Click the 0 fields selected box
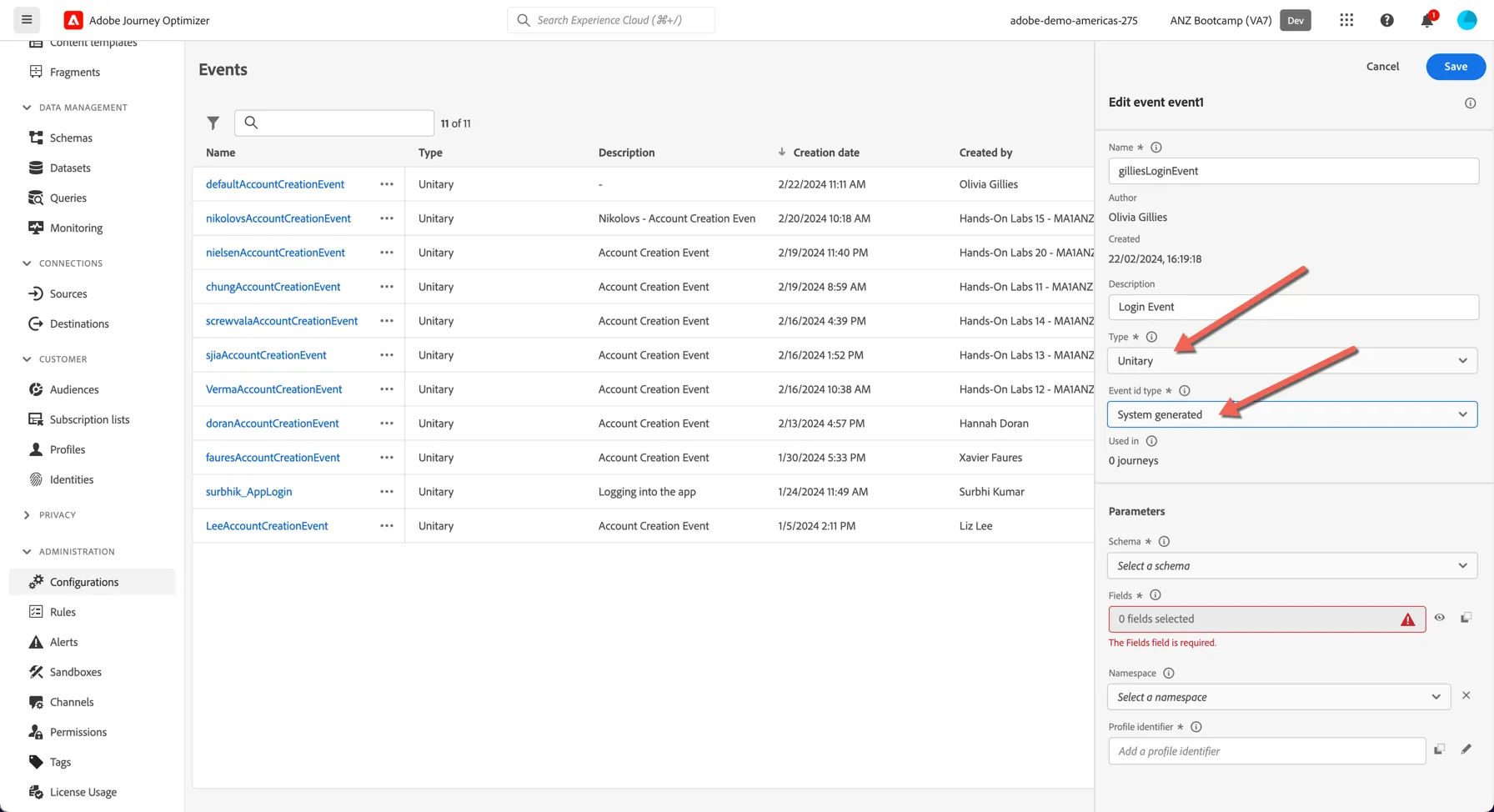Viewport: 1494px width, 812px height. [1266, 619]
